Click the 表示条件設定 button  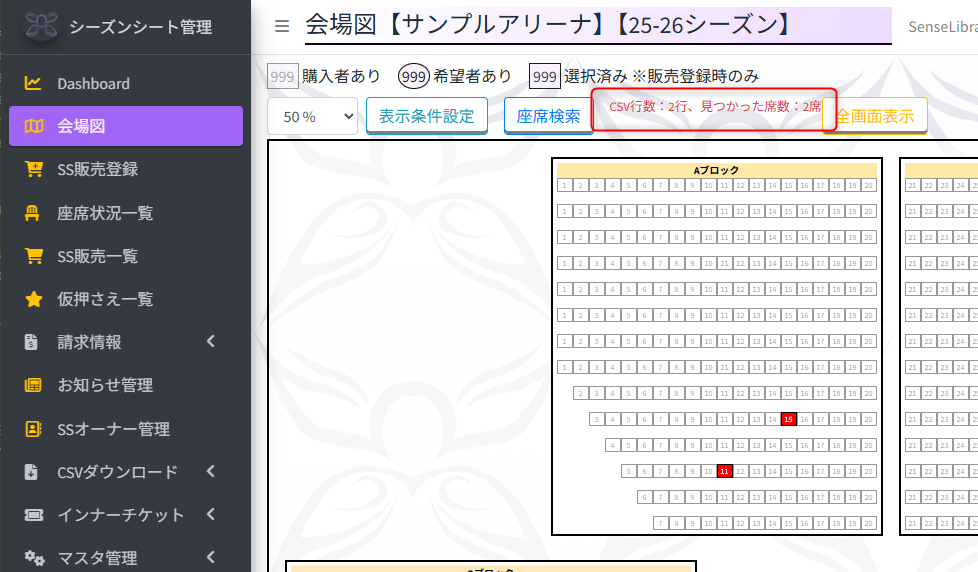[x=426, y=116]
